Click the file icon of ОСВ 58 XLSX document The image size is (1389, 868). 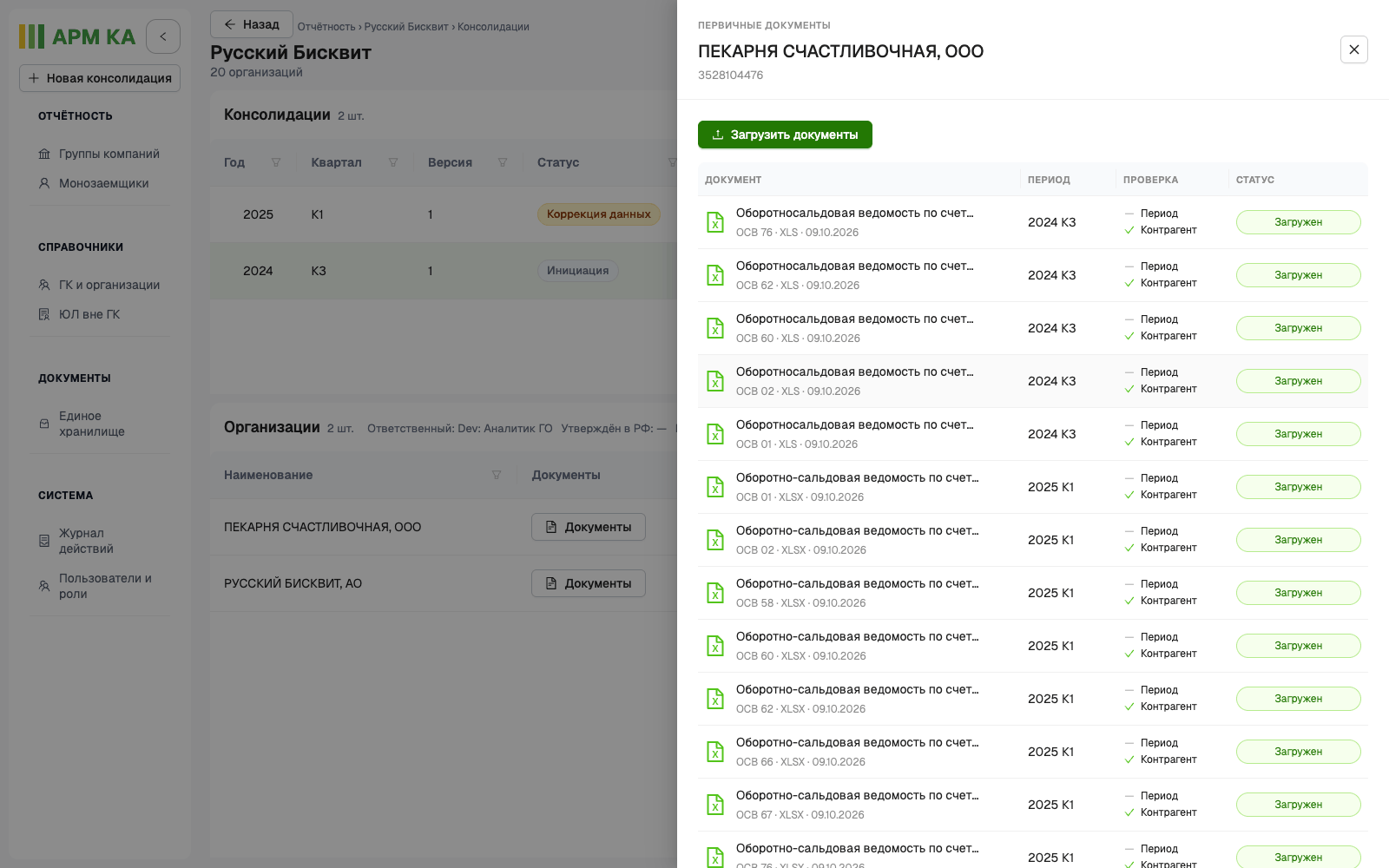pos(715,593)
